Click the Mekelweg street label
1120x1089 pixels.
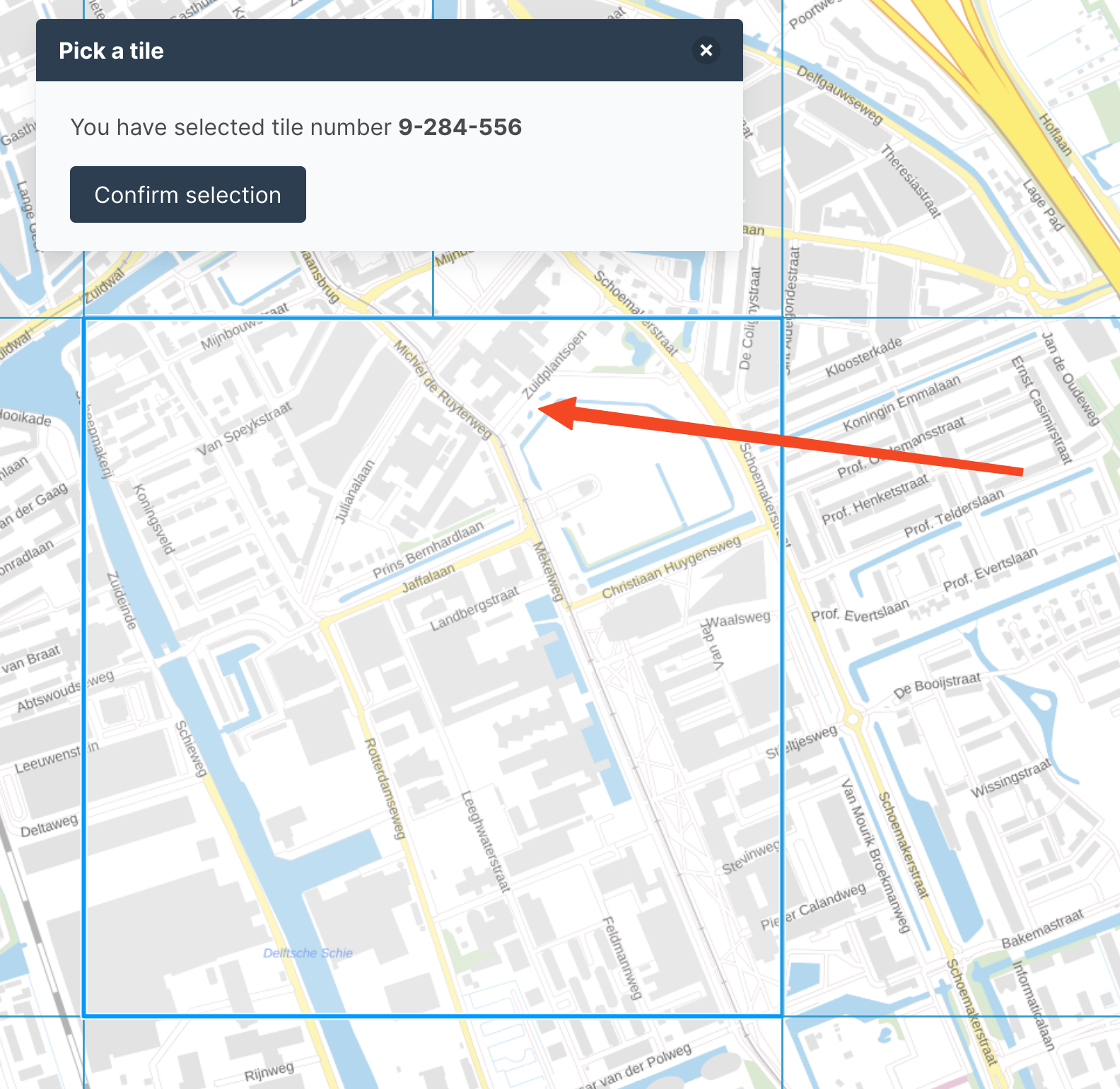(x=548, y=571)
